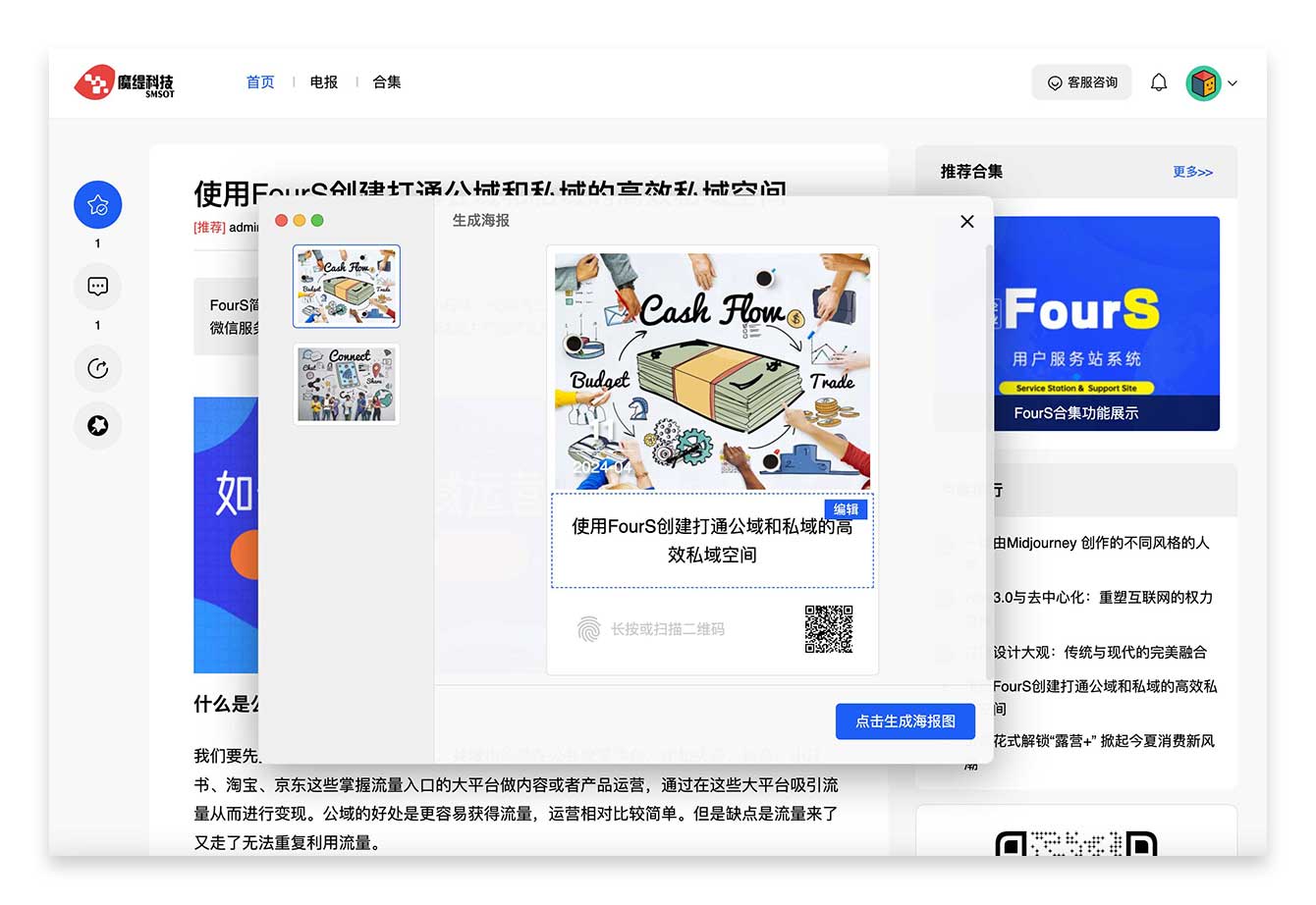Image resolution: width=1316 pixels, height=905 pixels.
Task: Click the Cash Flow poster image
Action: coord(712,371)
